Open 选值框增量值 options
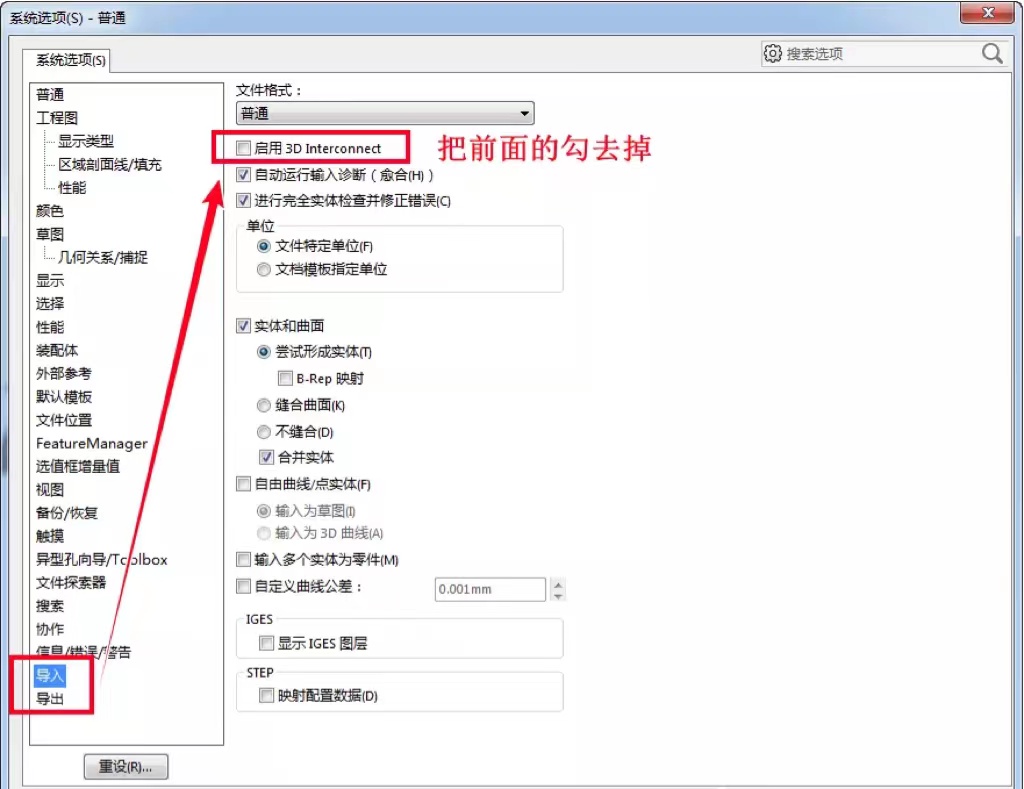This screenshot has width=1024, height=789. coord(78,466)
